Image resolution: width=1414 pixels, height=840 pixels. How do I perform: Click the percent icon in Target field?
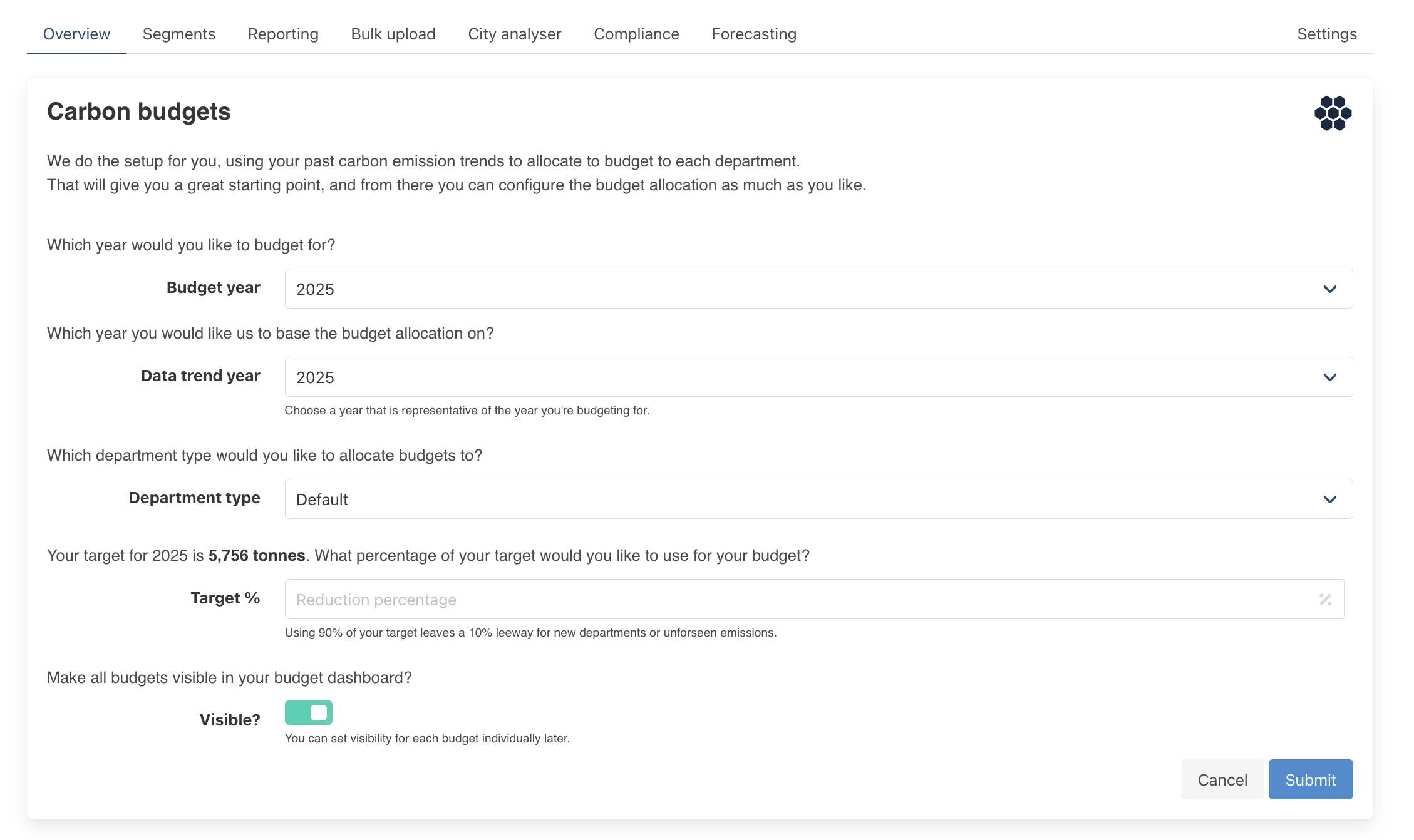point(1325,599)
